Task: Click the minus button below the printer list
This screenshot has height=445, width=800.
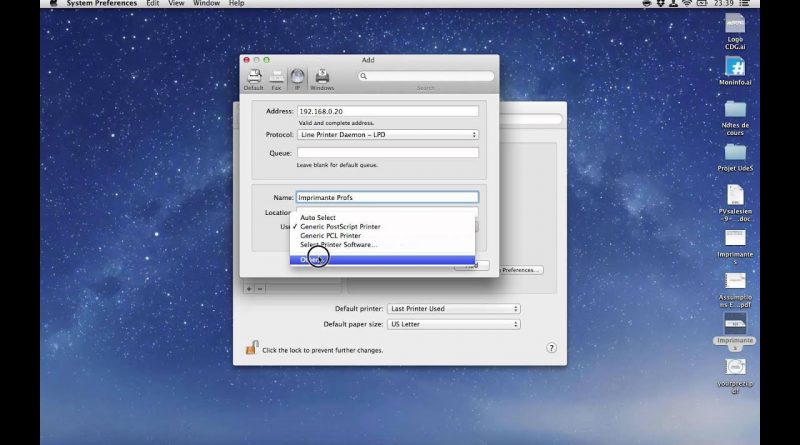Action: click(x=260, y=289)
